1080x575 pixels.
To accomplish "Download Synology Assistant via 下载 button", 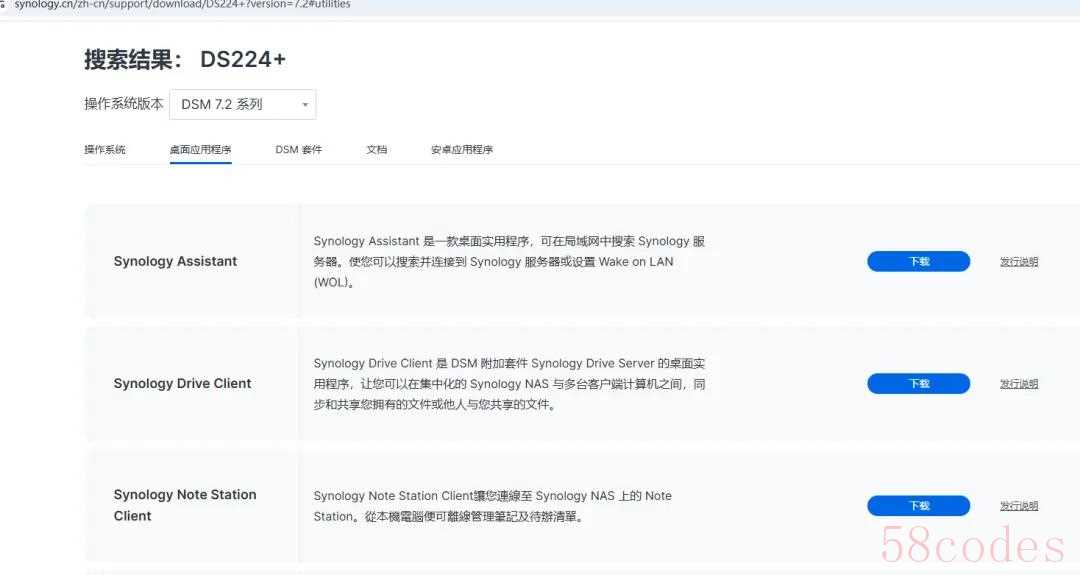I will 918,262.
